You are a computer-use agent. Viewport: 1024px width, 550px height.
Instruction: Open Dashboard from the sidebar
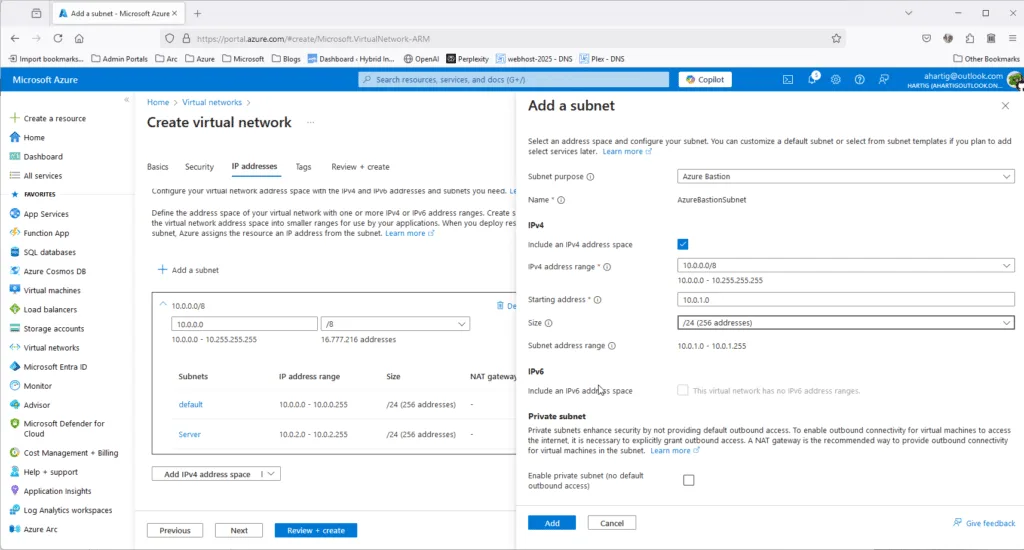tap(36, 157)
